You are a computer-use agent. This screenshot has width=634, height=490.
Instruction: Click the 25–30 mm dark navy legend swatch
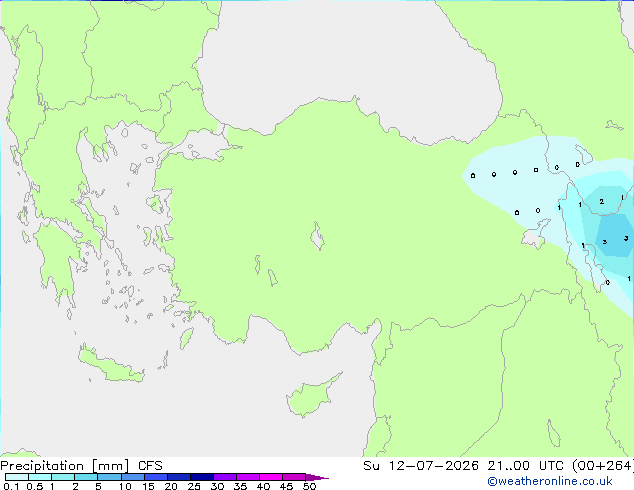[x=201, y=477]
